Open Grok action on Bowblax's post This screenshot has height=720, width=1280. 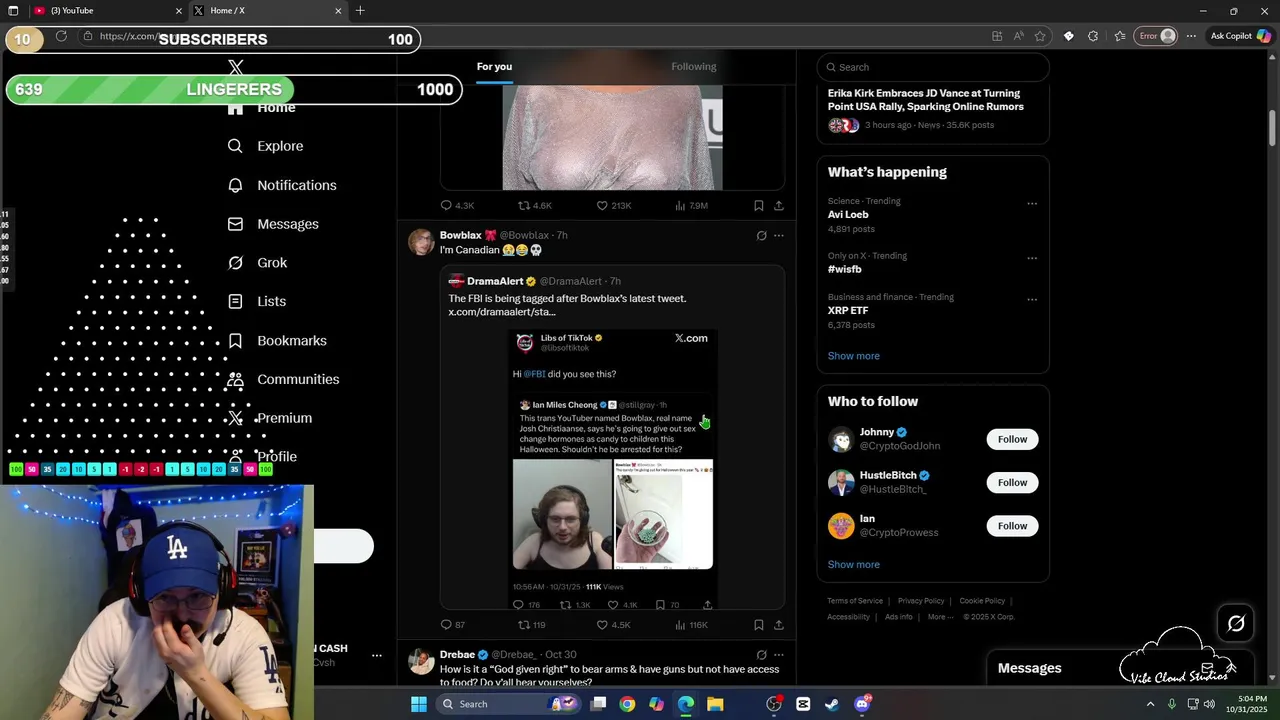coord(761,236)
